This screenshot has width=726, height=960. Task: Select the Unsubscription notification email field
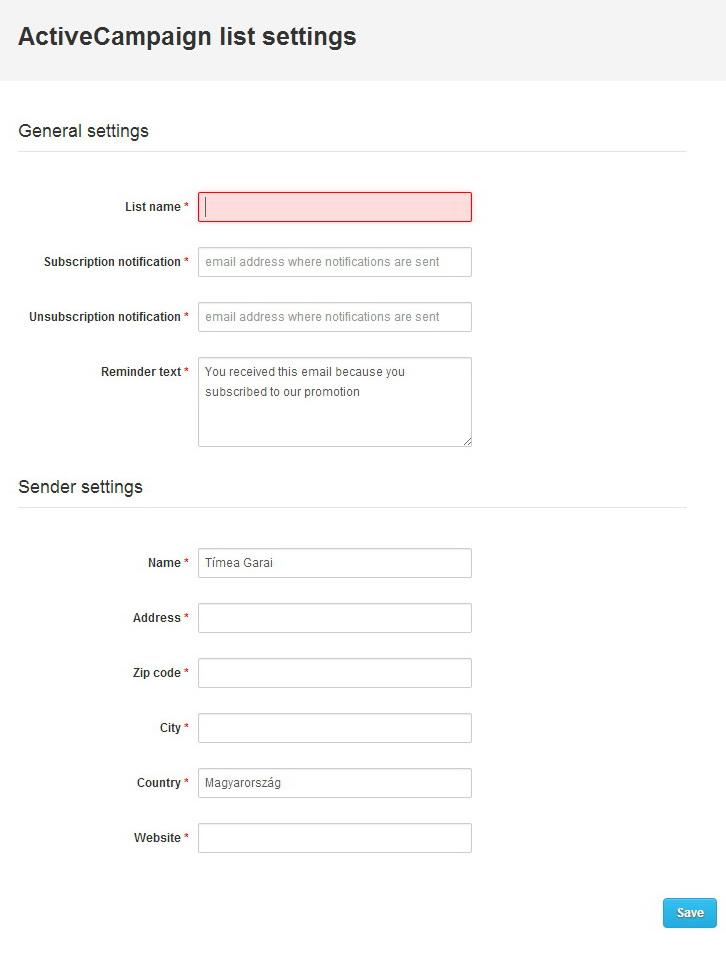(335, 317)
